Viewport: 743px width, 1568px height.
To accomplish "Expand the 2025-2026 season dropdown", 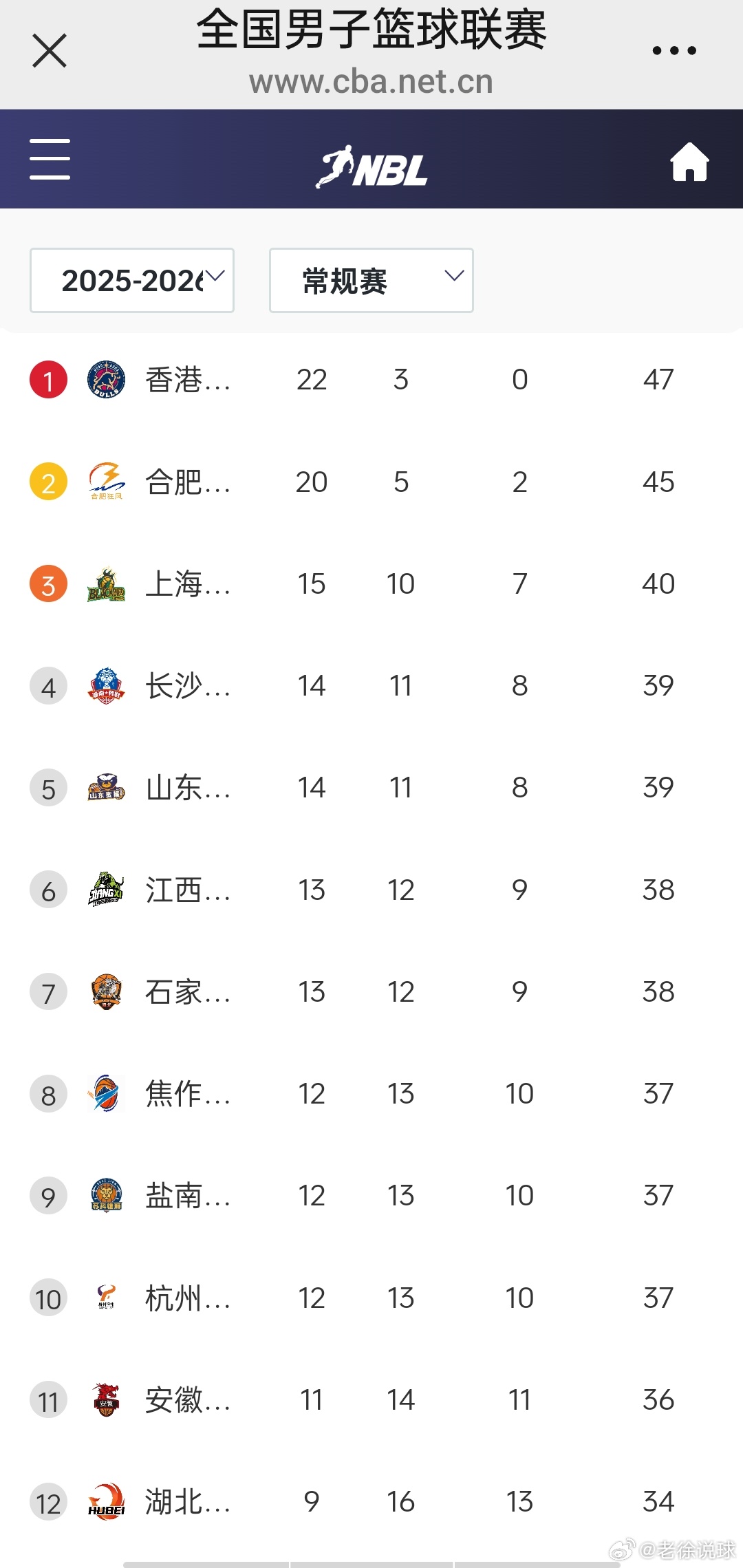I will tap(132, 280).
